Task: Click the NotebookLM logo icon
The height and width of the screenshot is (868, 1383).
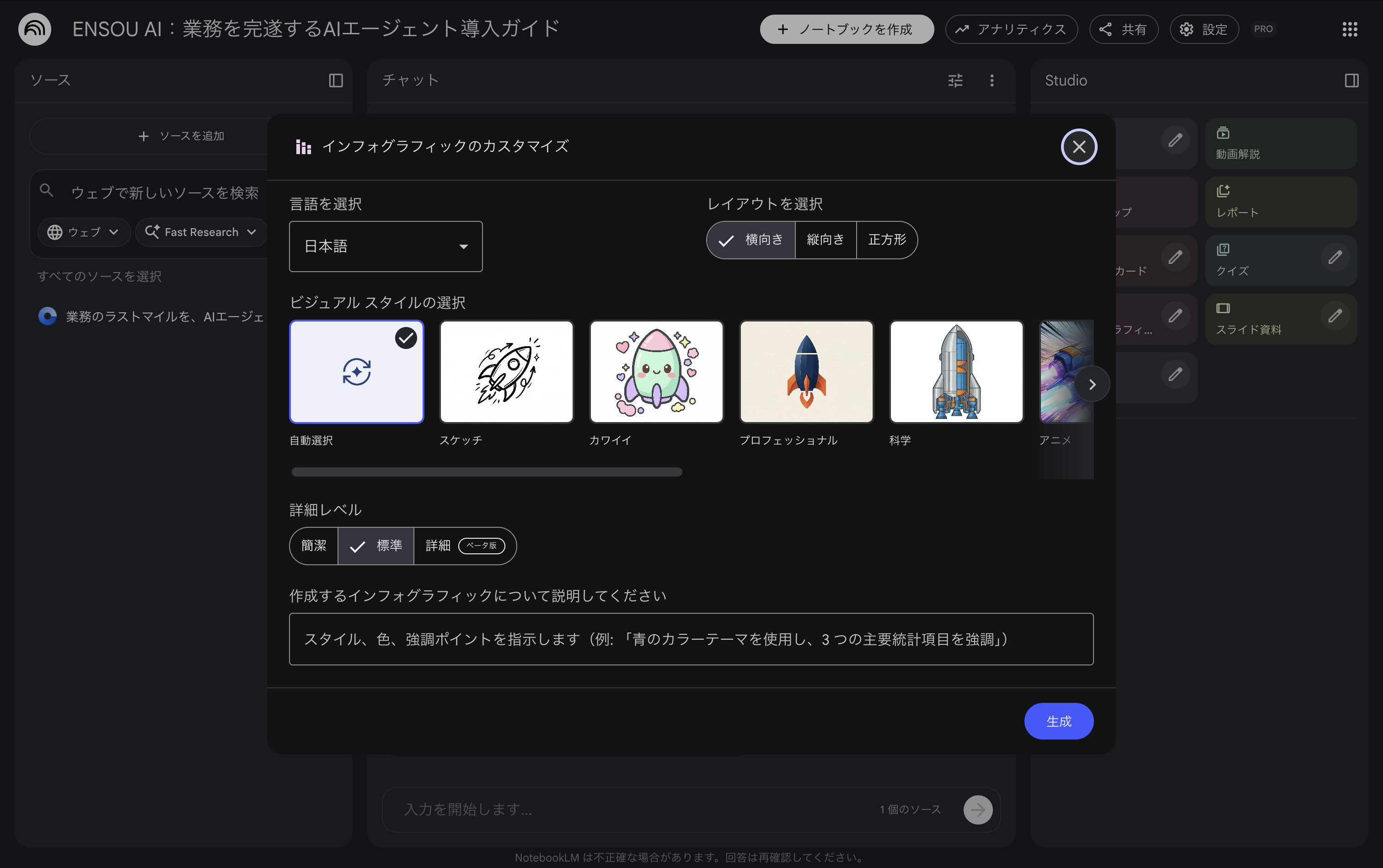Action: point(34,29)
